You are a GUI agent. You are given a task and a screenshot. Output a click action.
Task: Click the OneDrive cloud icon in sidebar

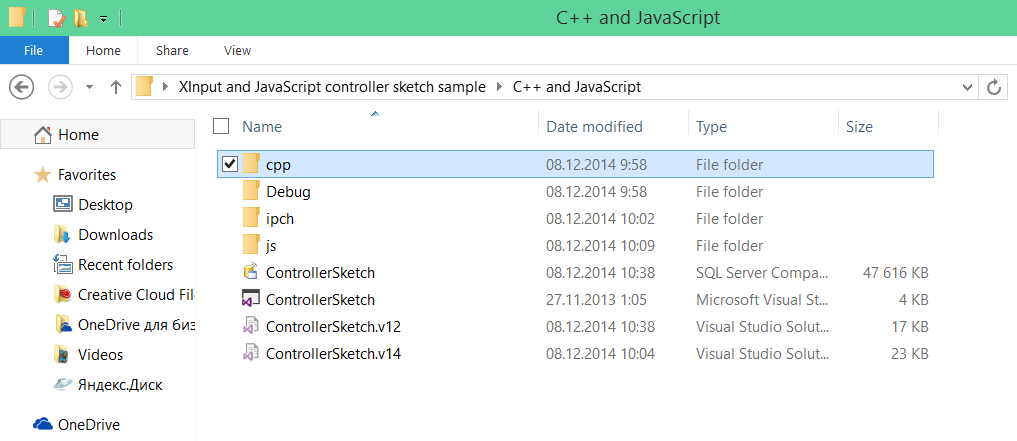click(x=43, y=424)
